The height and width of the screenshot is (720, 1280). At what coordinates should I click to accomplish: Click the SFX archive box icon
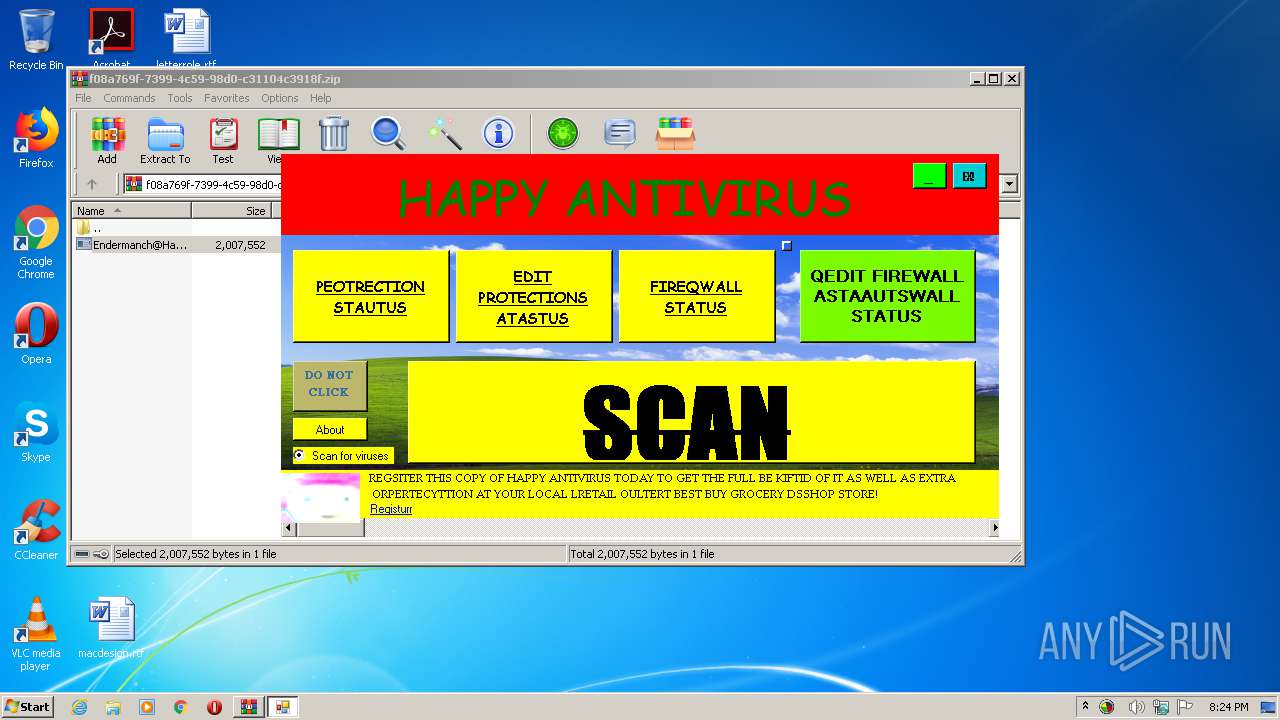click(676, 134)
